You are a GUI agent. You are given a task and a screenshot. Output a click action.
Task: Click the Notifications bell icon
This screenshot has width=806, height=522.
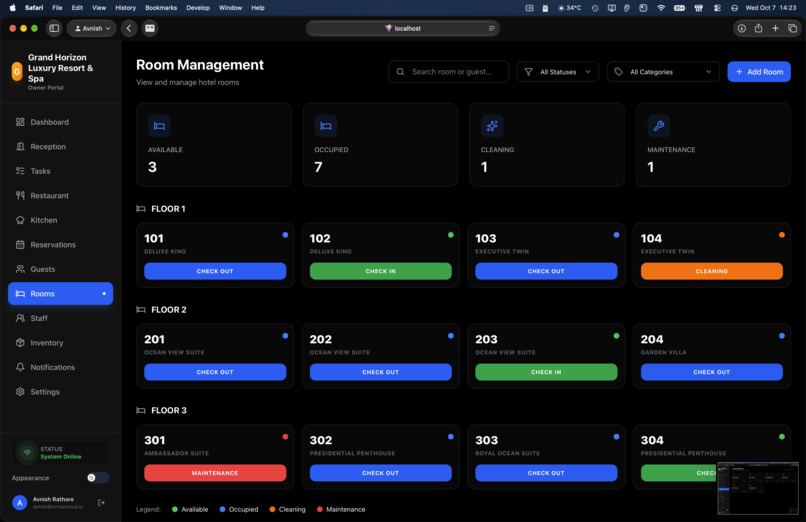pyautogui.click(x=20, y=367)
